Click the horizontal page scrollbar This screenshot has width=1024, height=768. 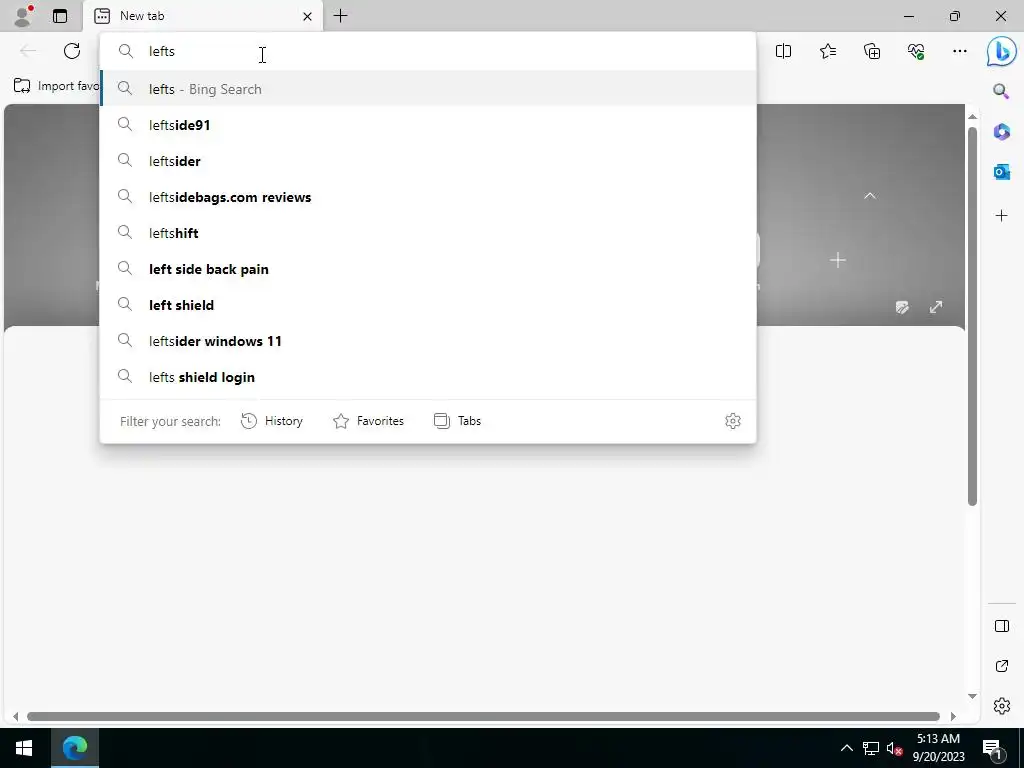(483, 716)
